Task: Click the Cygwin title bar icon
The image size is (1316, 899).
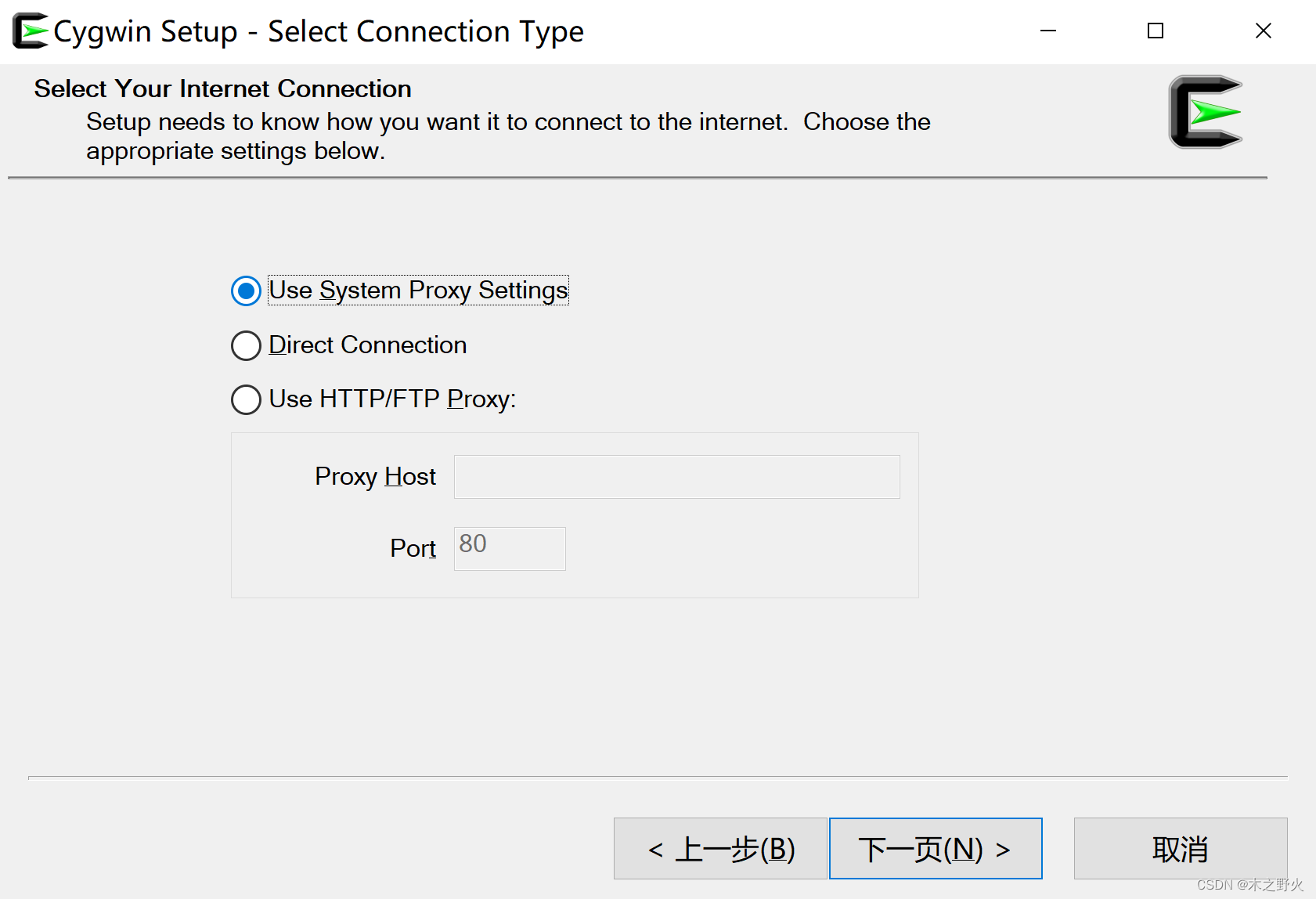Action: 31,31
